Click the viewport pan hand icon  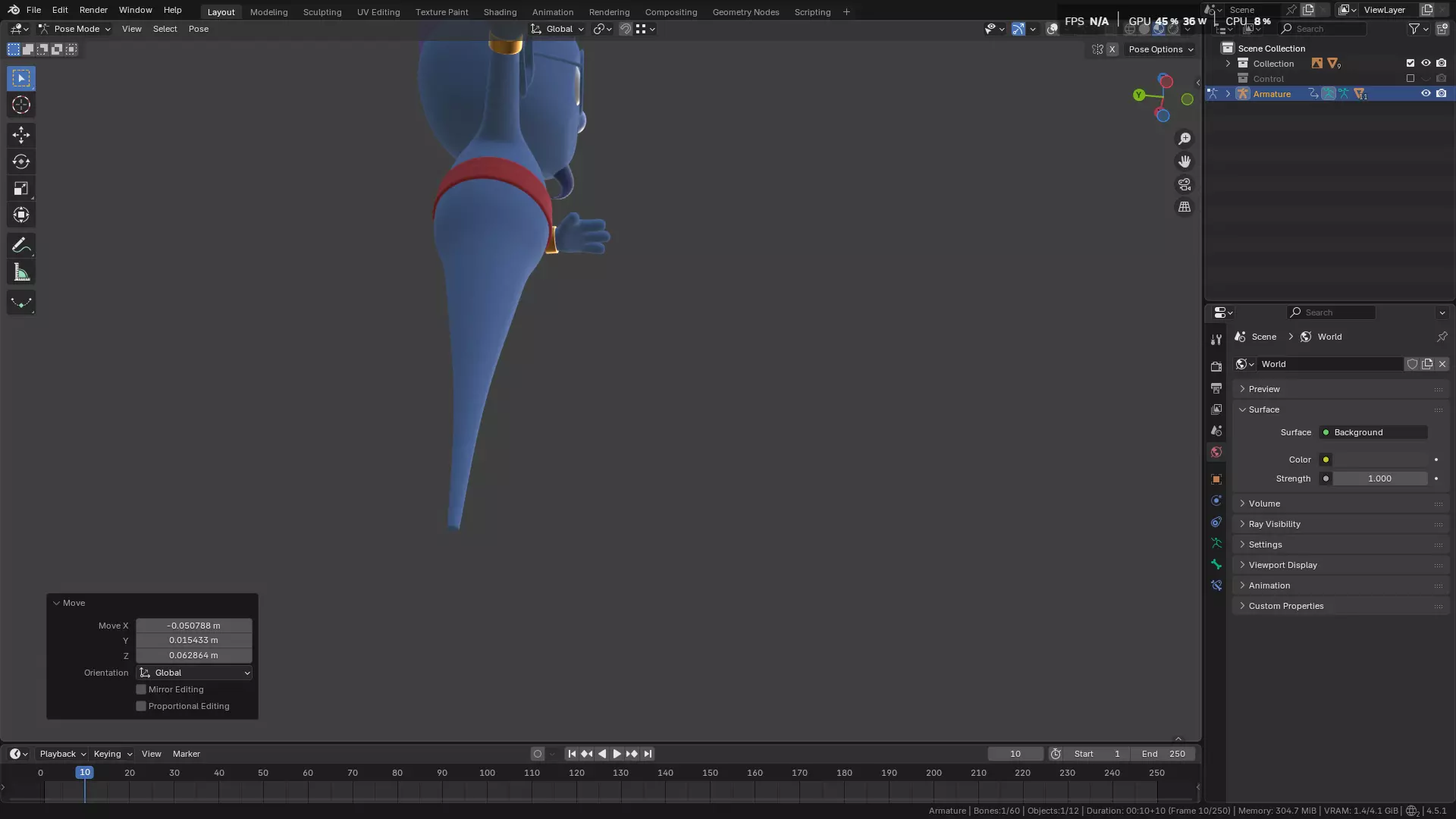1185,162
